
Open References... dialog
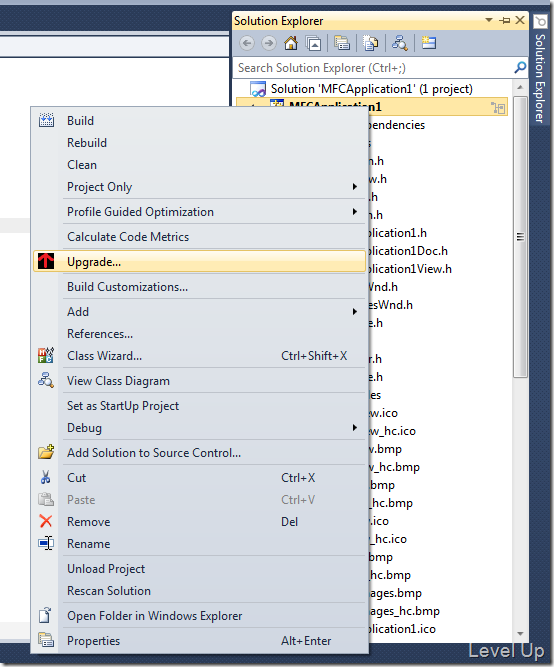[x=199, y=334]
